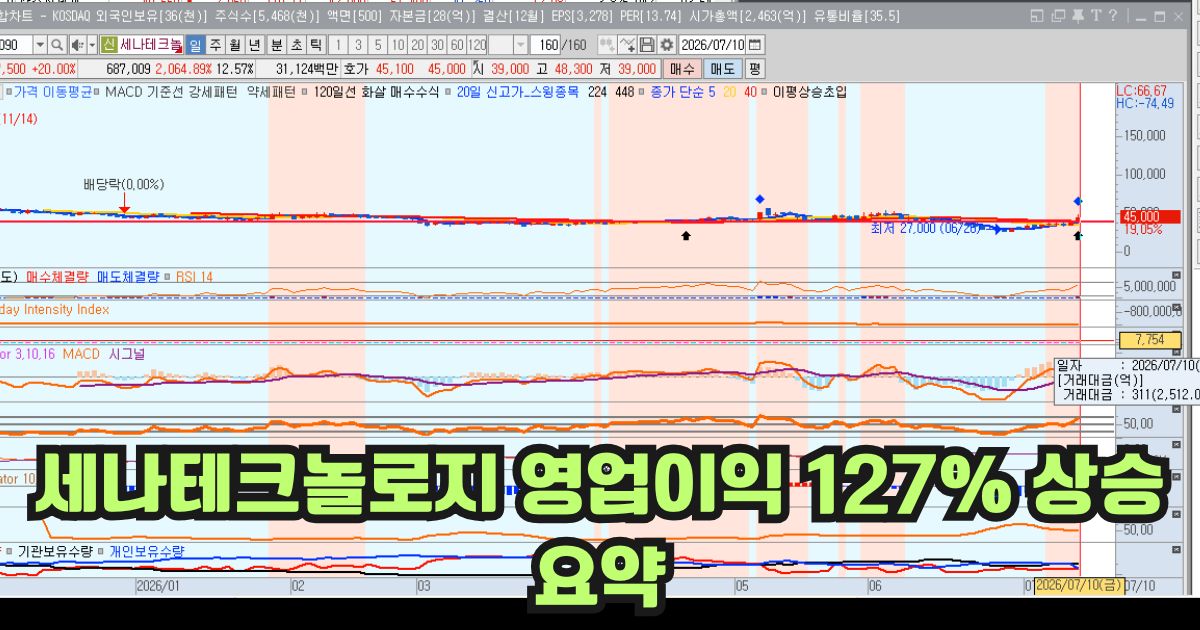Viewport: 1200px width, 630px height.
Task: Open the custom interval combo box dropdown
Action: click(521, 45)
